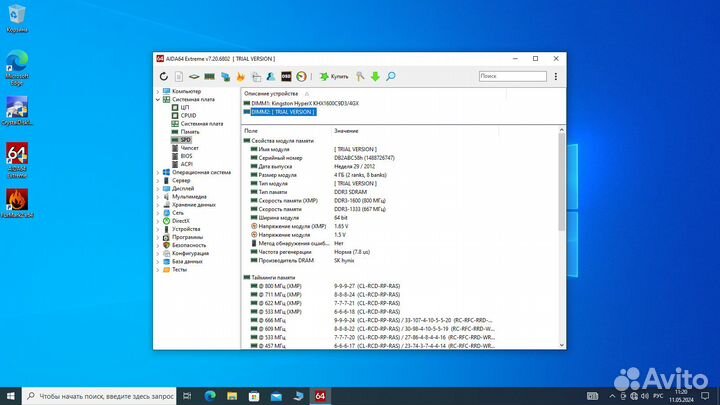
Task: Select Конфигурация in the tree
Action: click(190, 253)
